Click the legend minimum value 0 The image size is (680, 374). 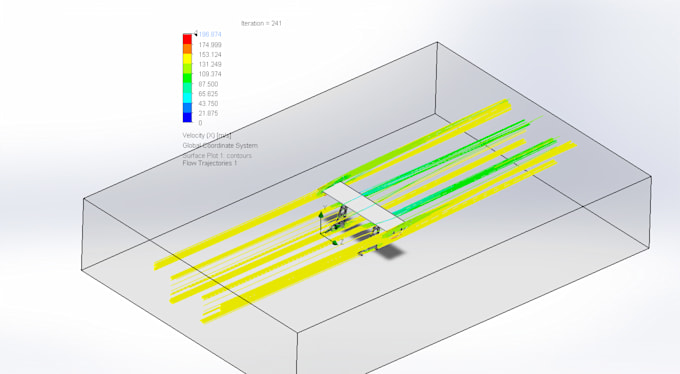click(200, 123)
